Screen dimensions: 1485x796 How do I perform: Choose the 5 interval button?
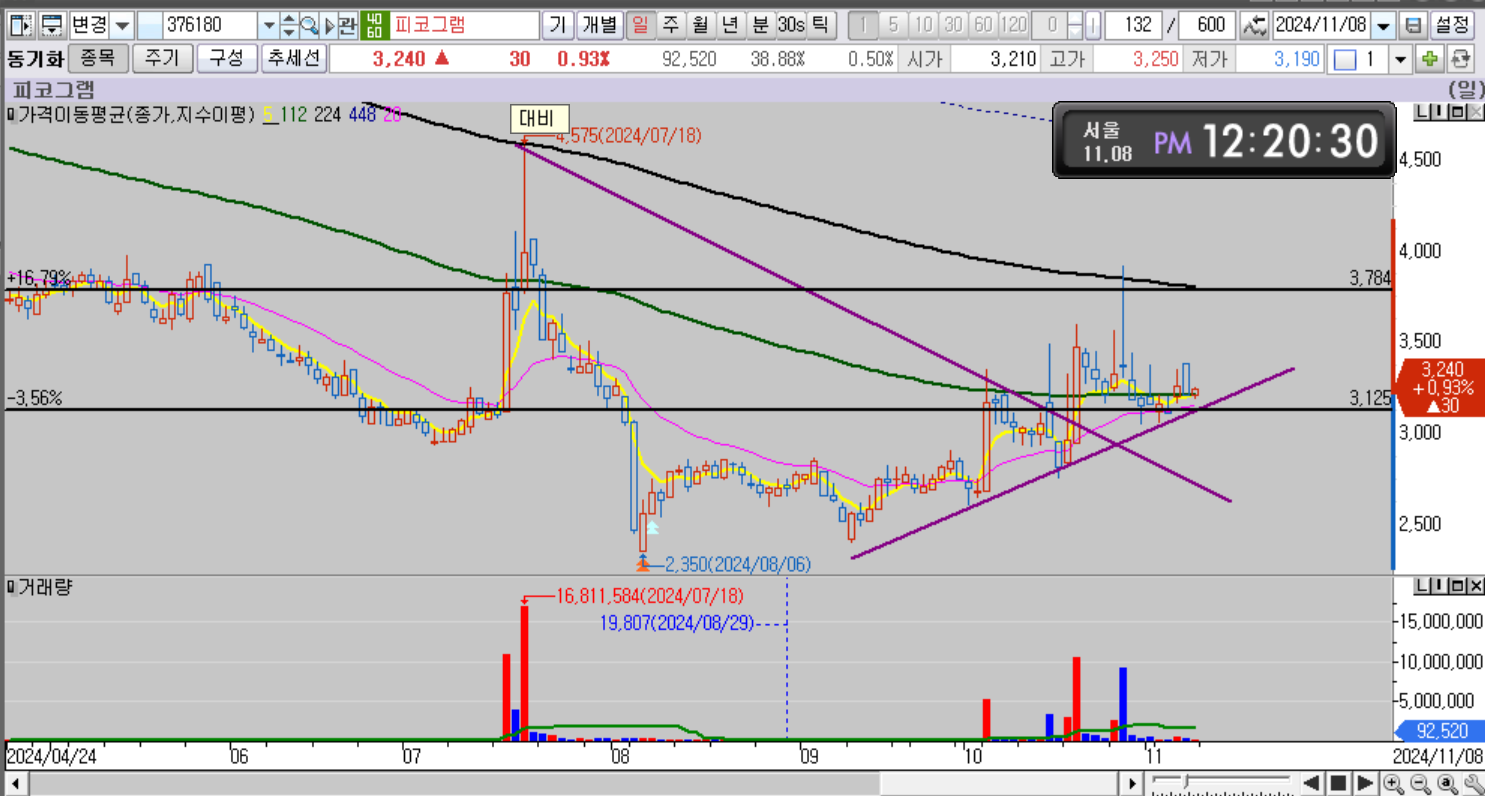pyautogui.click(x=893, y=25)
